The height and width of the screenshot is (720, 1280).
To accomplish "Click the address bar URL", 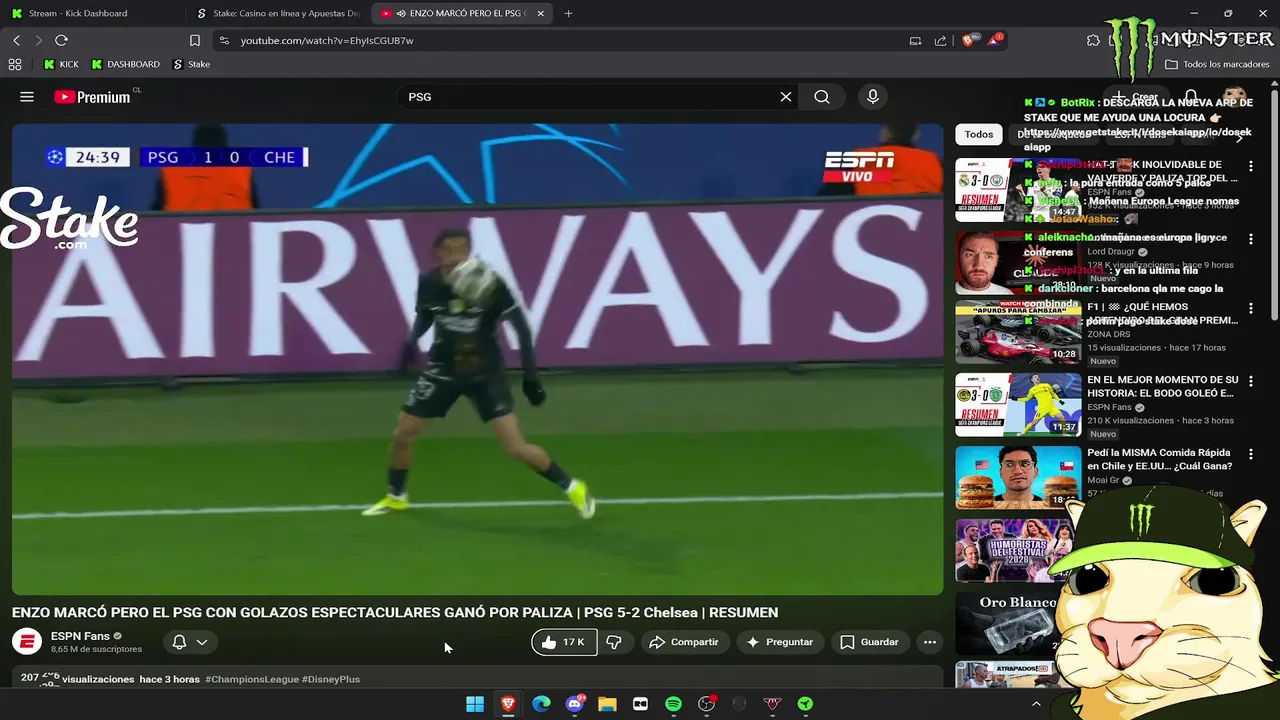I will pyautogui.click(x=327, y=40).
